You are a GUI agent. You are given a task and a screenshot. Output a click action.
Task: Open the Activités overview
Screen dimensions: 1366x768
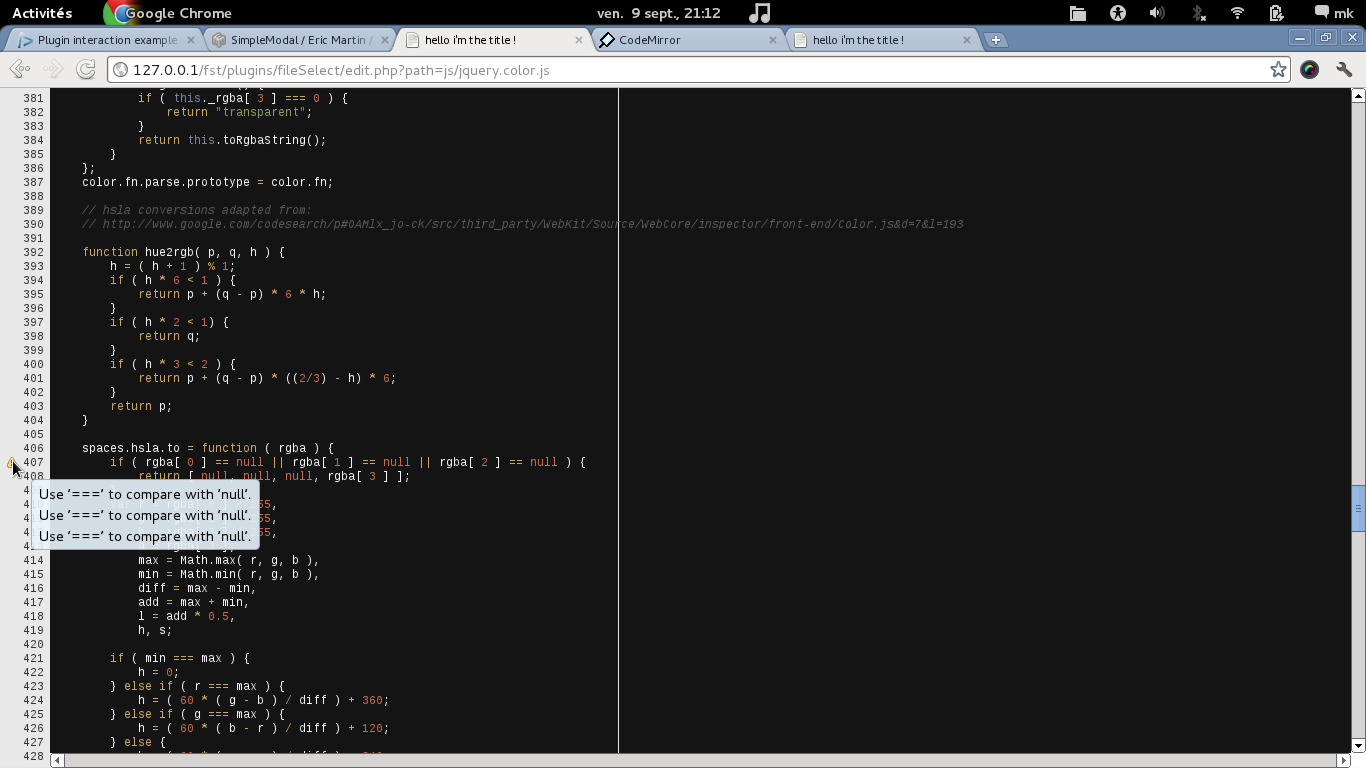coord(42,13)
